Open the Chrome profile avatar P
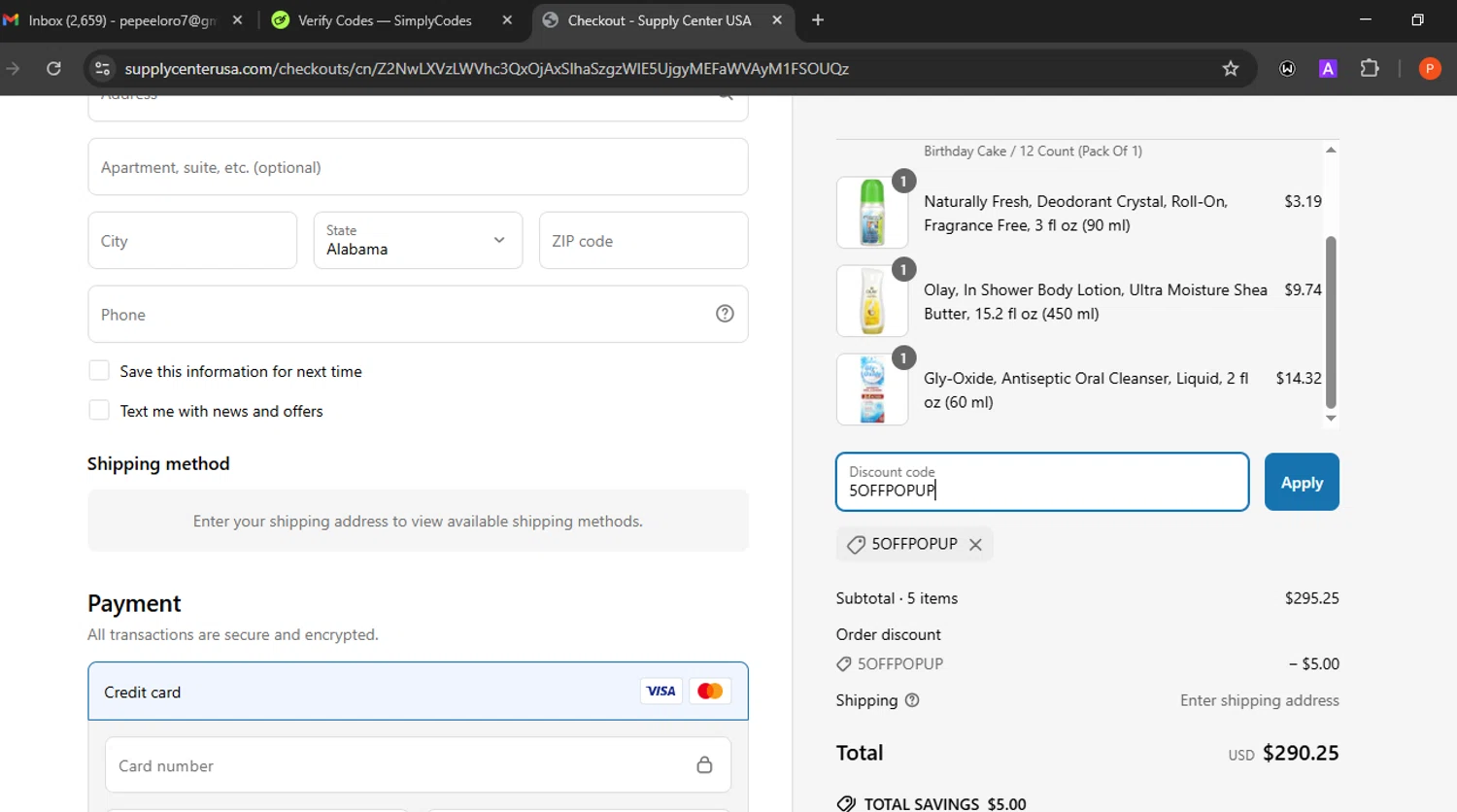This screenshot has width=1457, height=812. tap(1429, 68)
